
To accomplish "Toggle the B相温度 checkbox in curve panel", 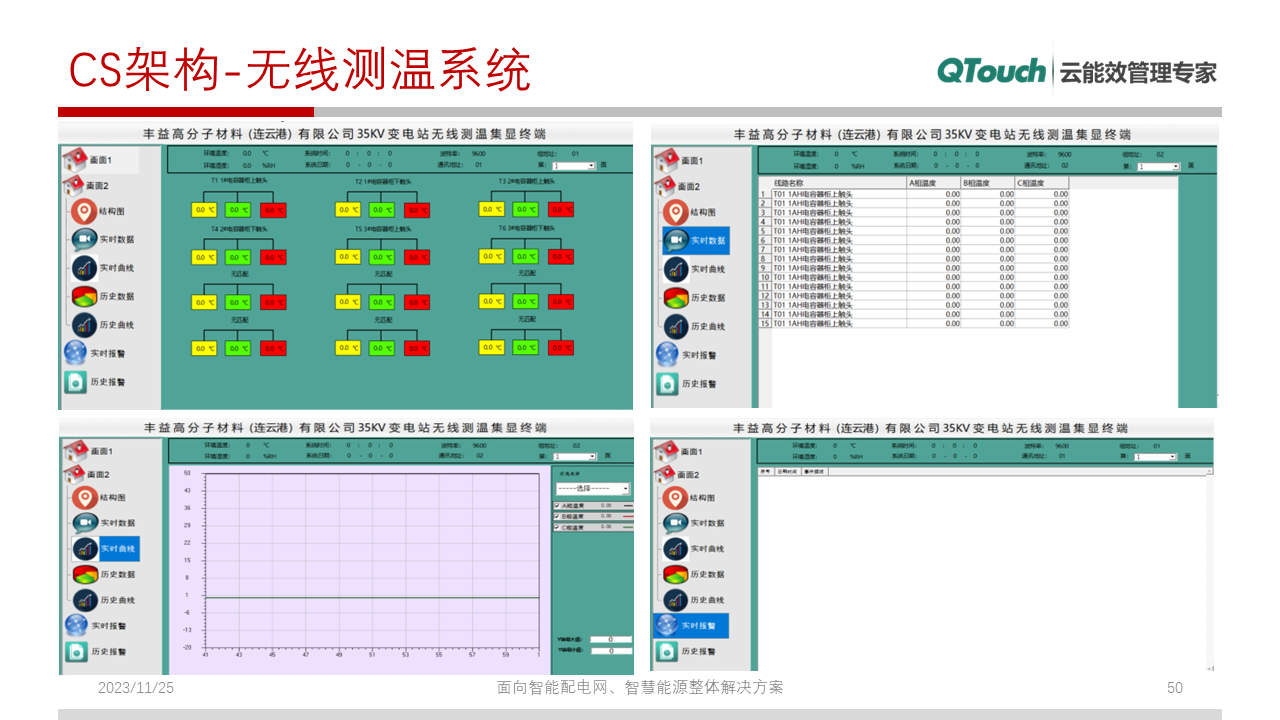I will (x=557, y=516).
